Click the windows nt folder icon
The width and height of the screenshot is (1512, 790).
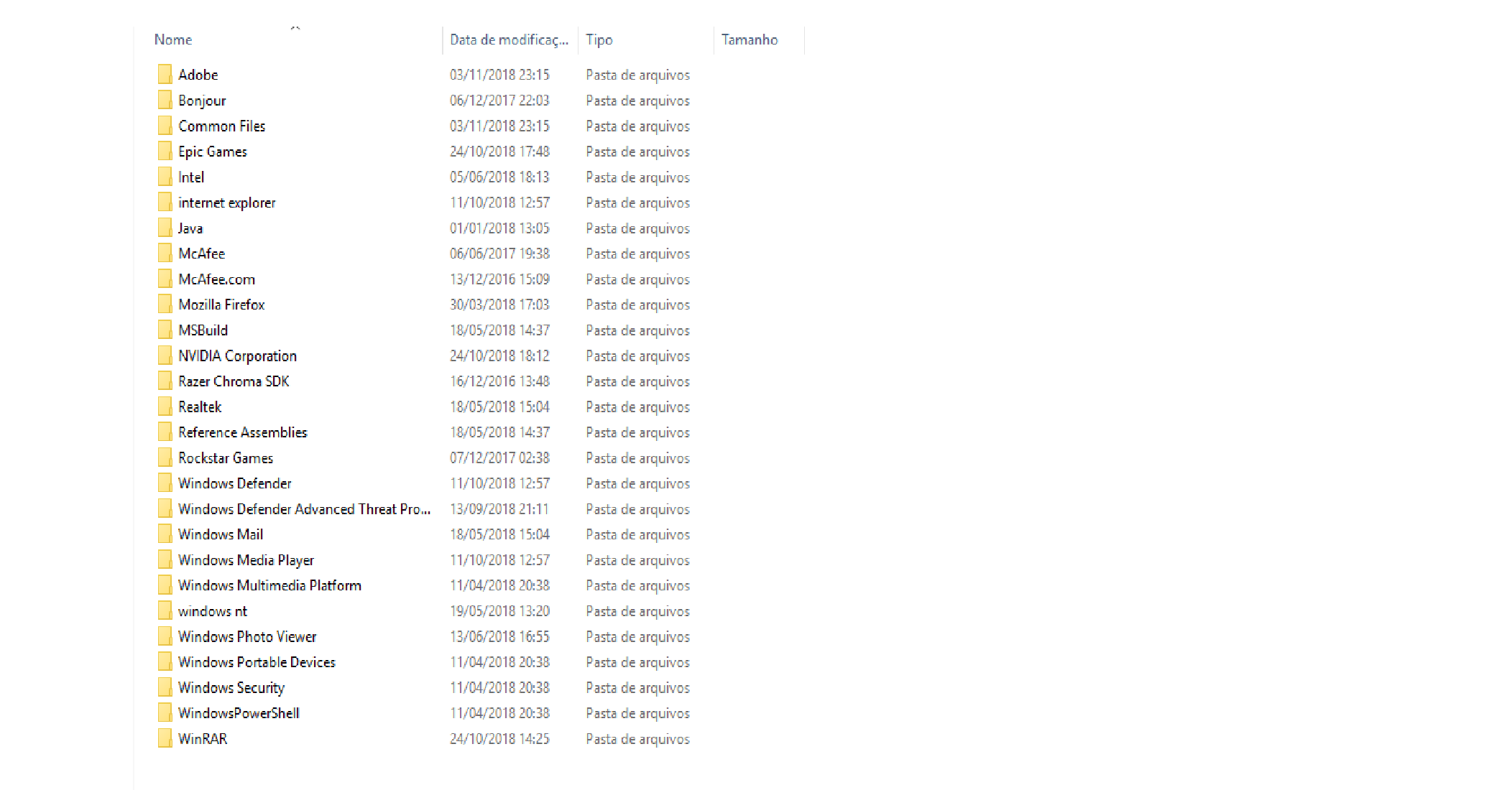click(x=165, y=611)
